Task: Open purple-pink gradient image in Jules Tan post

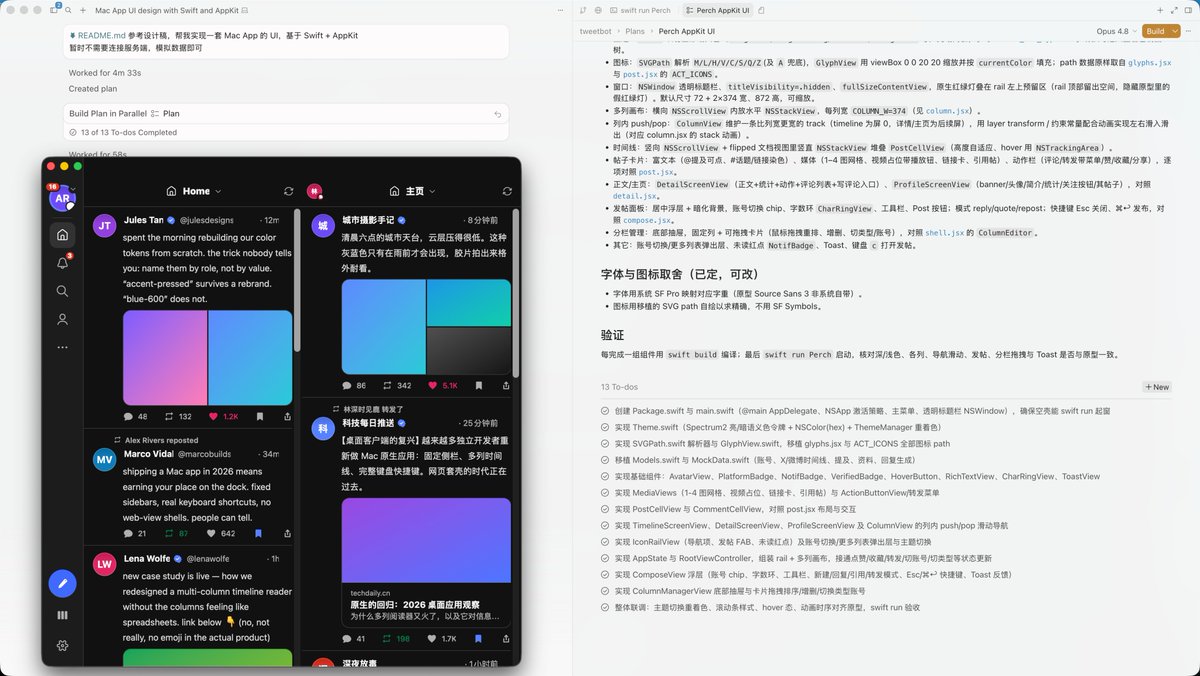Action: 165,357
